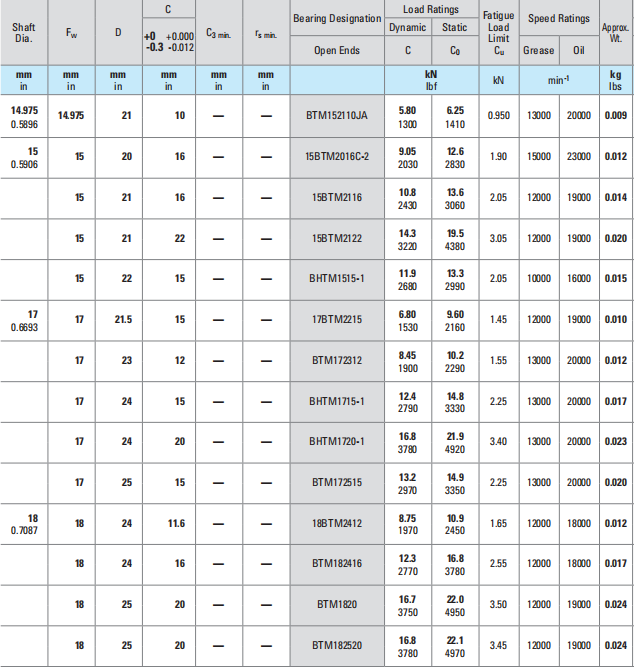Image resolution: width=634 pixels, height=667 pixels.
Task: Select the 18BTM2412 bearing entry
Action: click(x=337, y=523)
